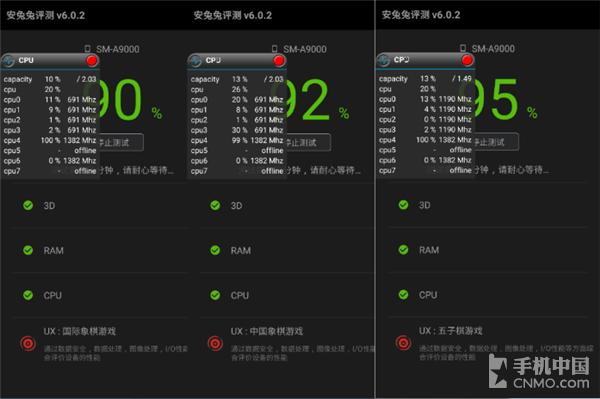
Task: Click the 安兔兔评测 v6.0.2 title on the 95% screen
Action: tap(421, 15)
